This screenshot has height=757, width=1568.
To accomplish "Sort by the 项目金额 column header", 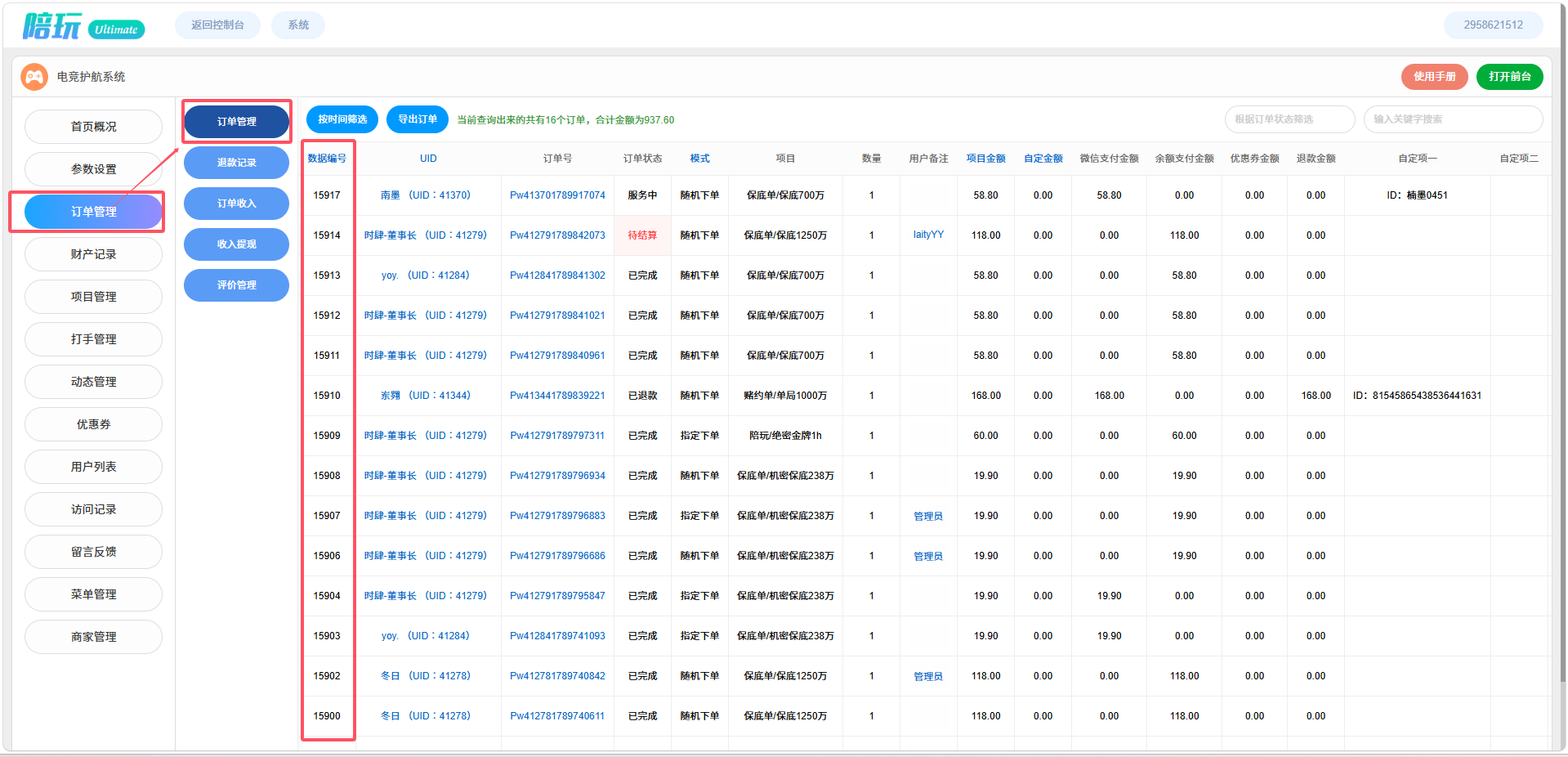I will [x=986, y=159].
